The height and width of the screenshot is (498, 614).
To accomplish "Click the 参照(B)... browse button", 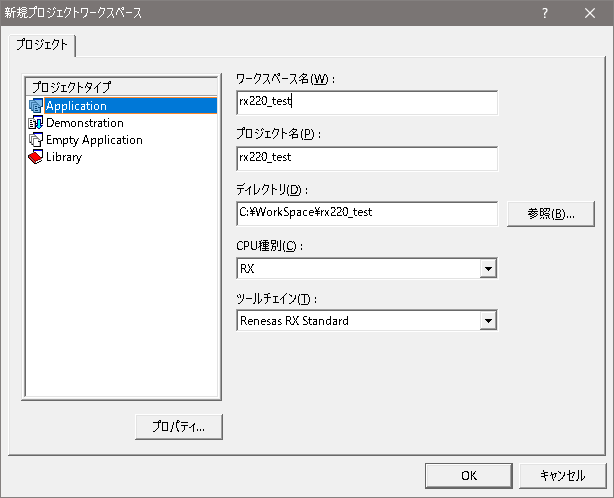I will [551, 214].
